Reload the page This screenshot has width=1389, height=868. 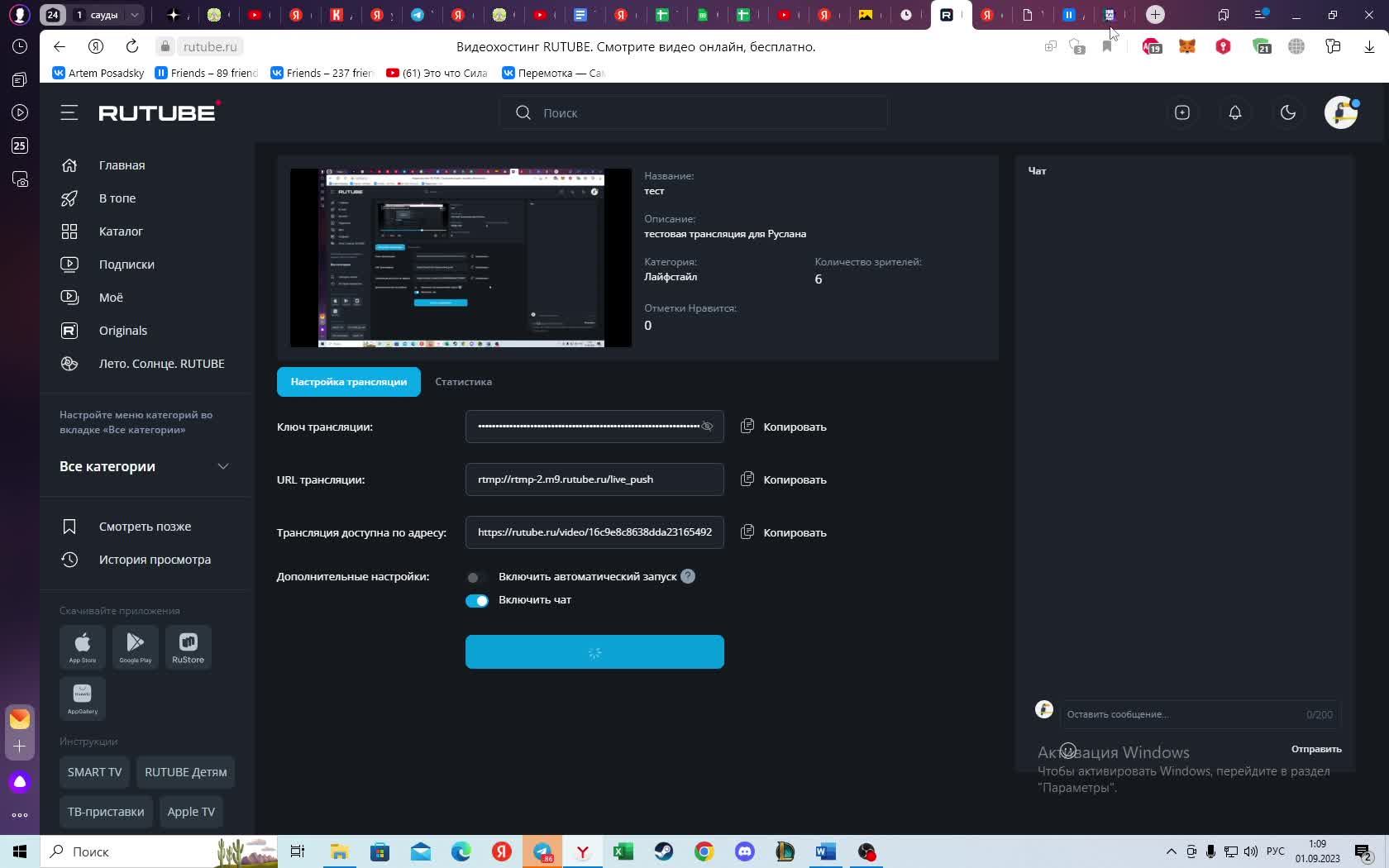pos(132,47)
